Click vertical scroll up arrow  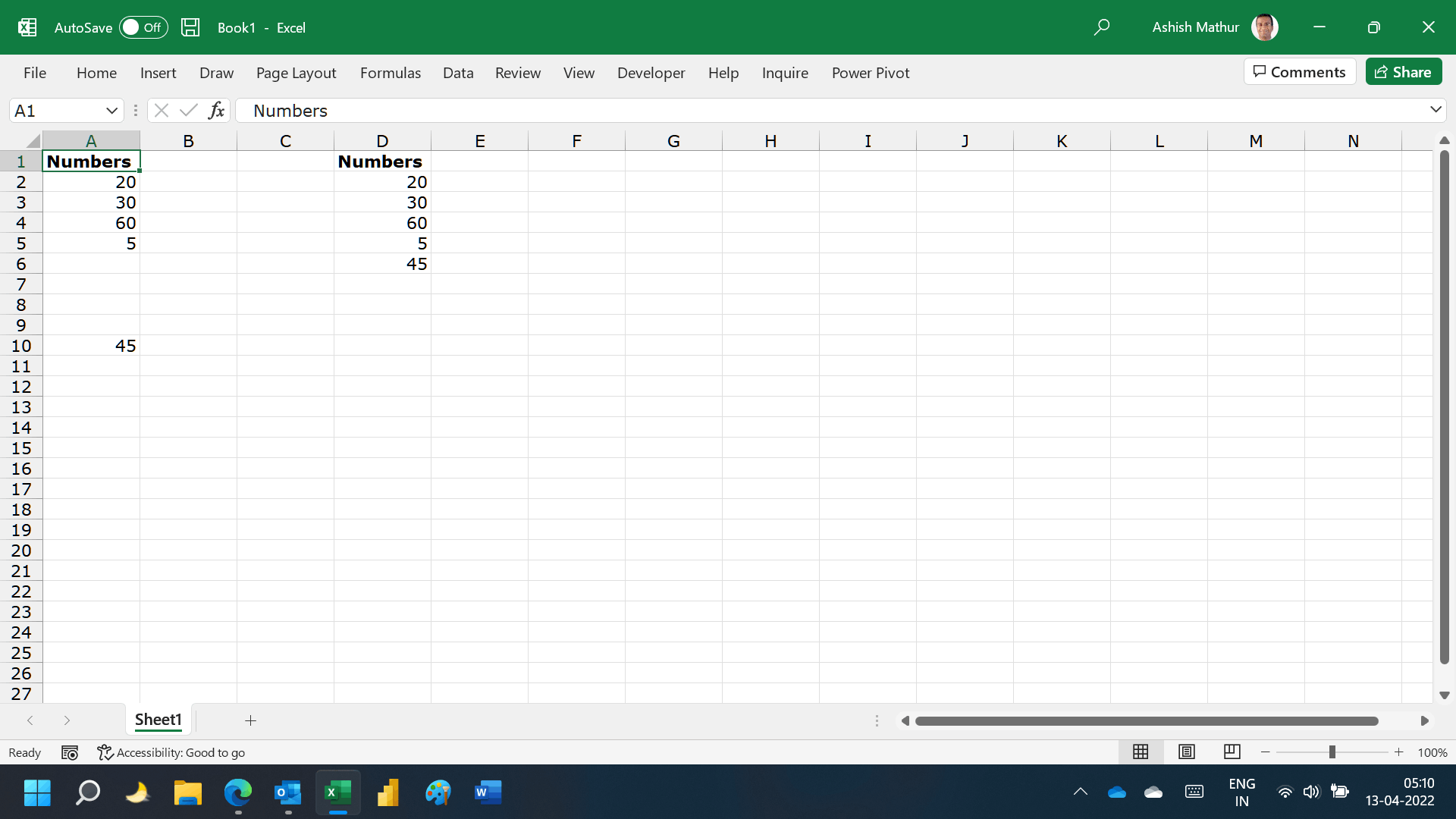[x=1445, y=141]
